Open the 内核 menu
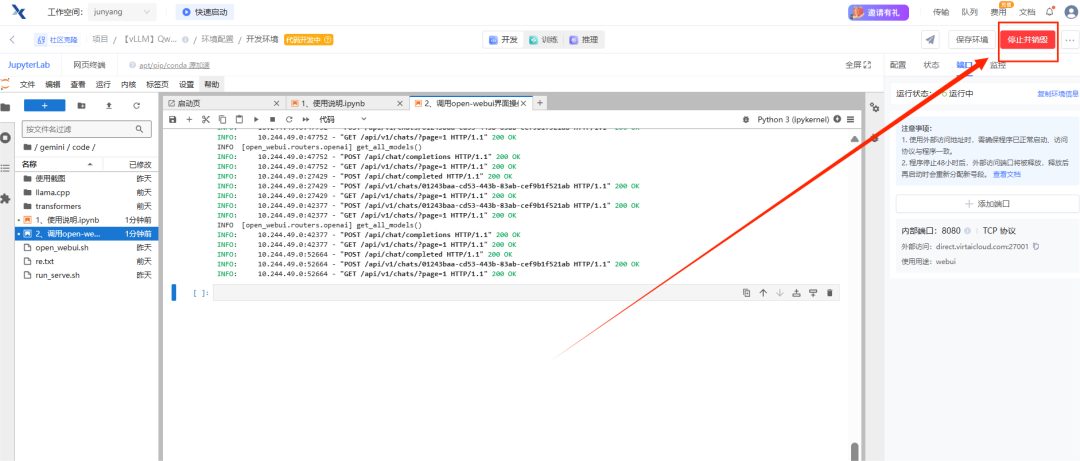Screen dimensions: 1080x461 [x=129, y=85]
